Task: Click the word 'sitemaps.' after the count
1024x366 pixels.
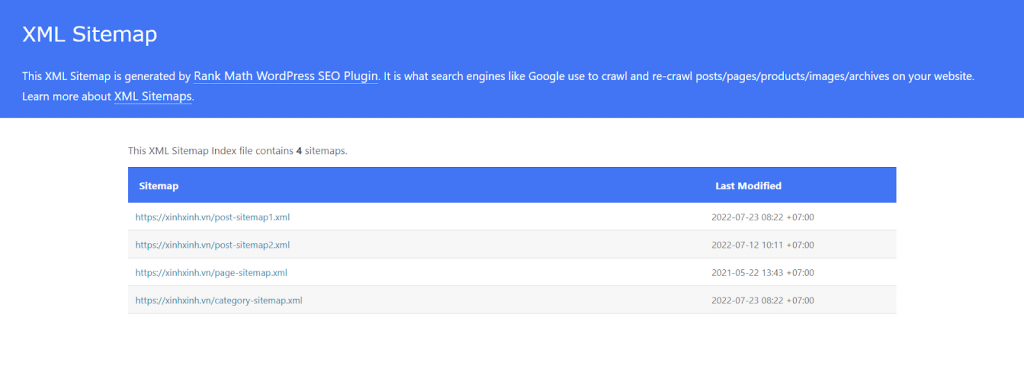Action: tap(326, 151)
